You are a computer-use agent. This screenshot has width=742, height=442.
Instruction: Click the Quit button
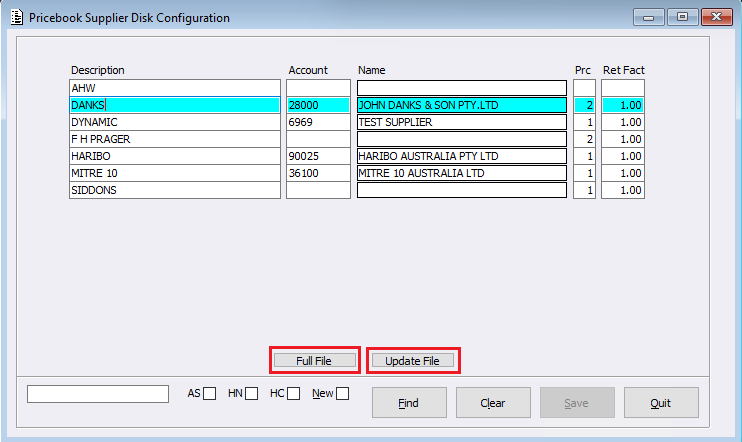[661, 403]
